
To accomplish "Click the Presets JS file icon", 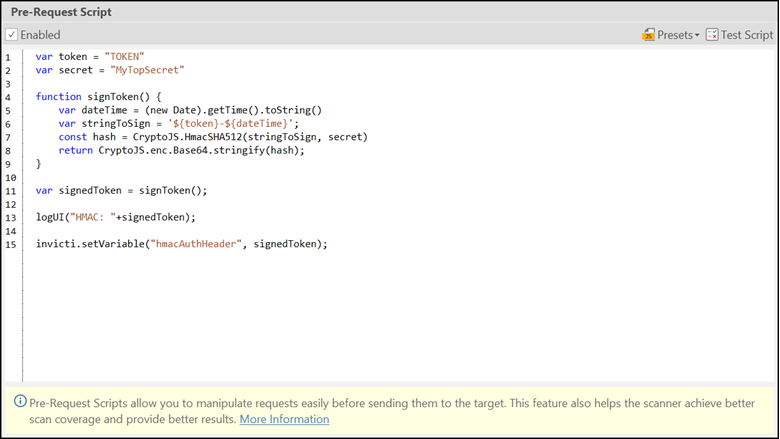I will pos(648,35).
